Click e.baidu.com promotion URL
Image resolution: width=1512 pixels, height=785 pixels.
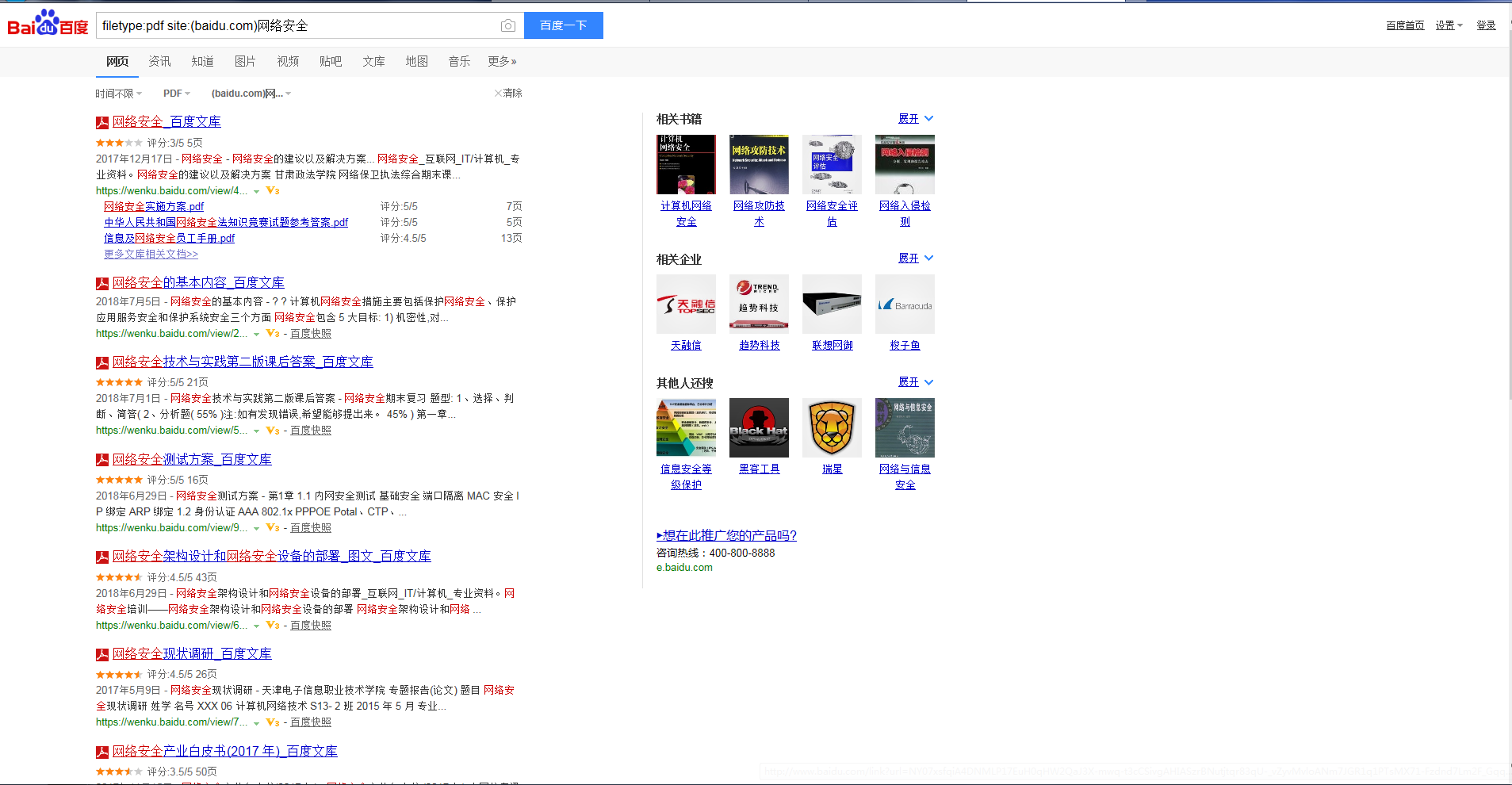pyautogui.click(x=684, y=568)
